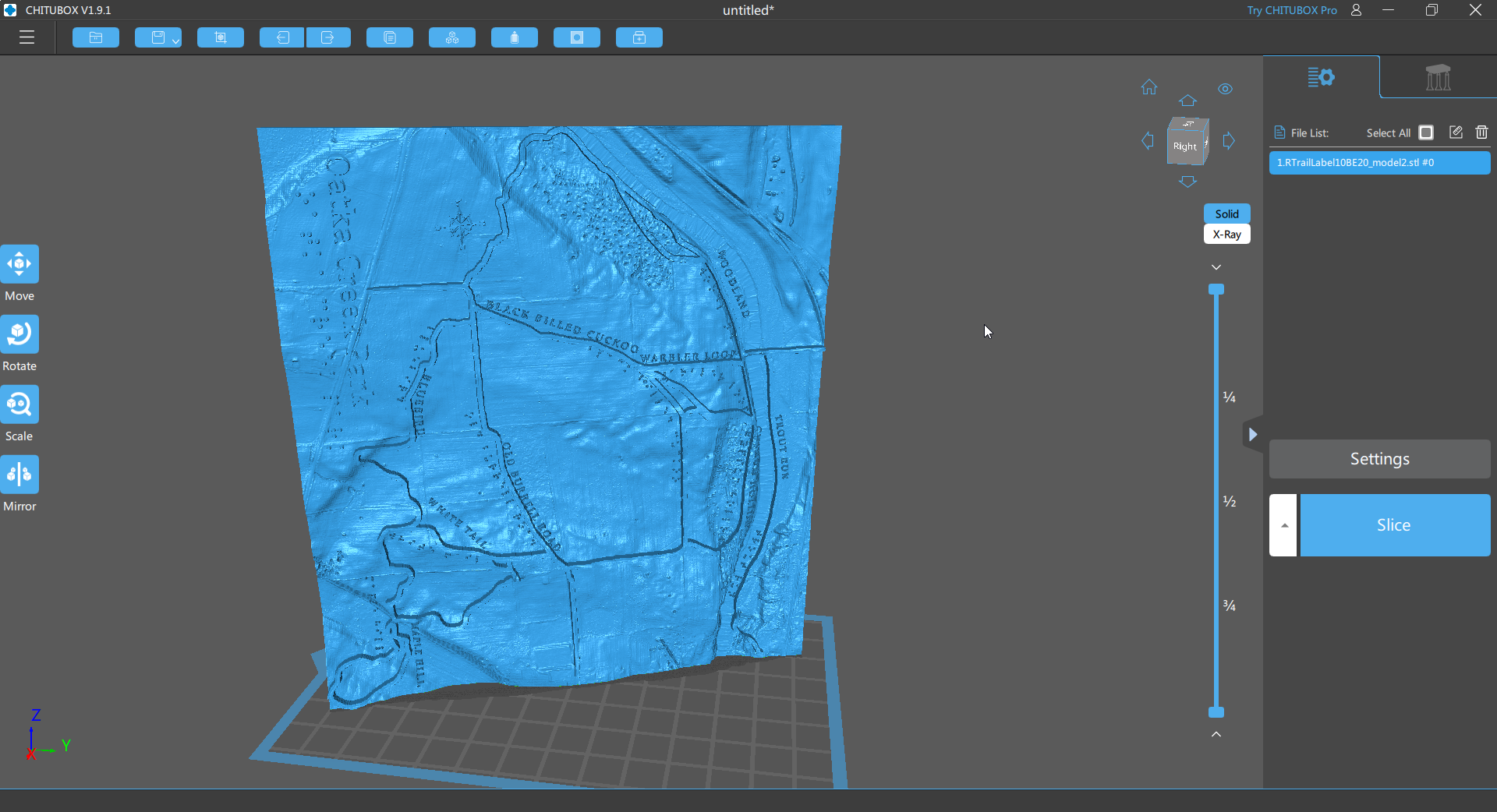Click the layer slider top handle
Image resolution: width=1497 pixels, height=812 pixels.
[x=1216, y=290]
